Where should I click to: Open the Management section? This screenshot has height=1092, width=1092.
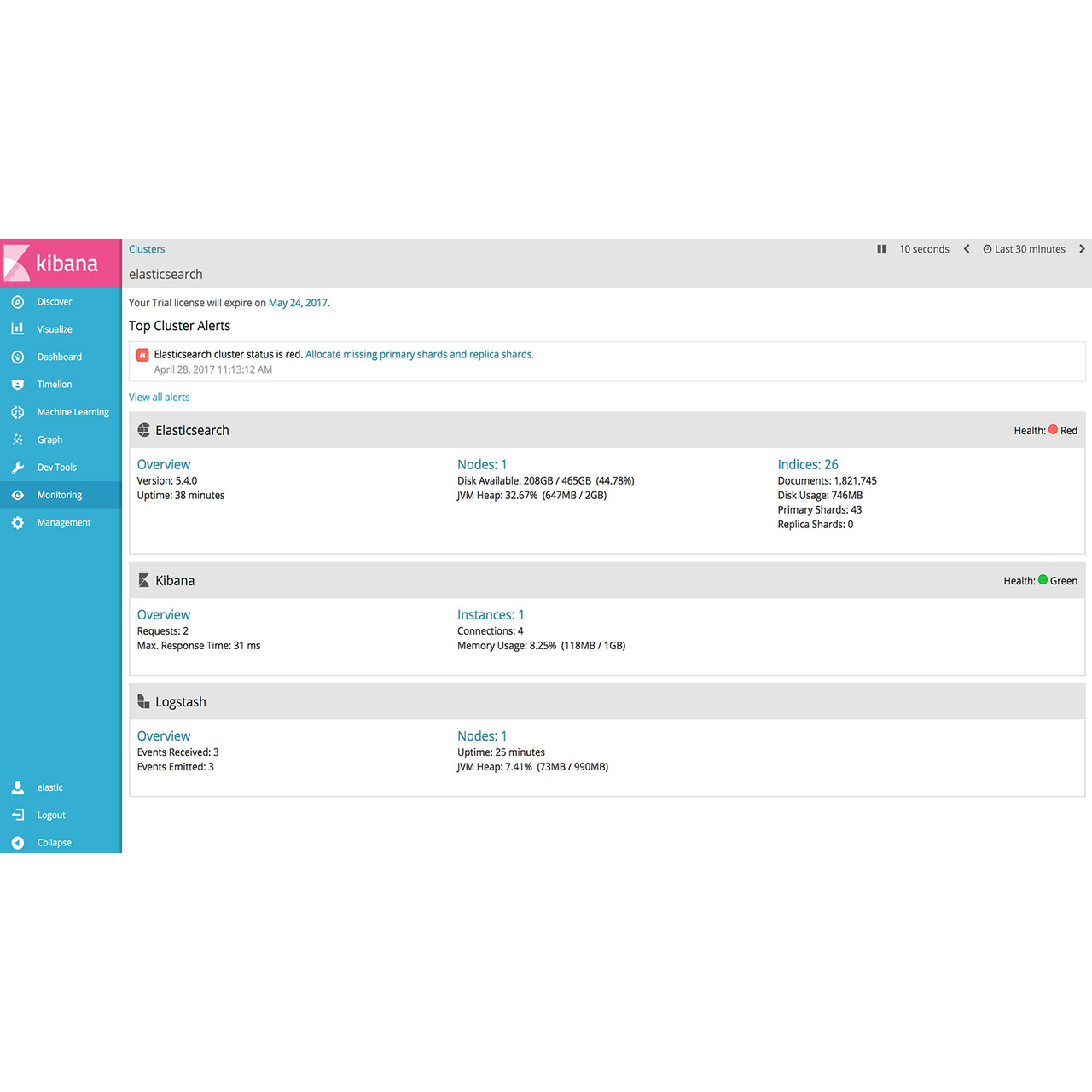point(64,522)
